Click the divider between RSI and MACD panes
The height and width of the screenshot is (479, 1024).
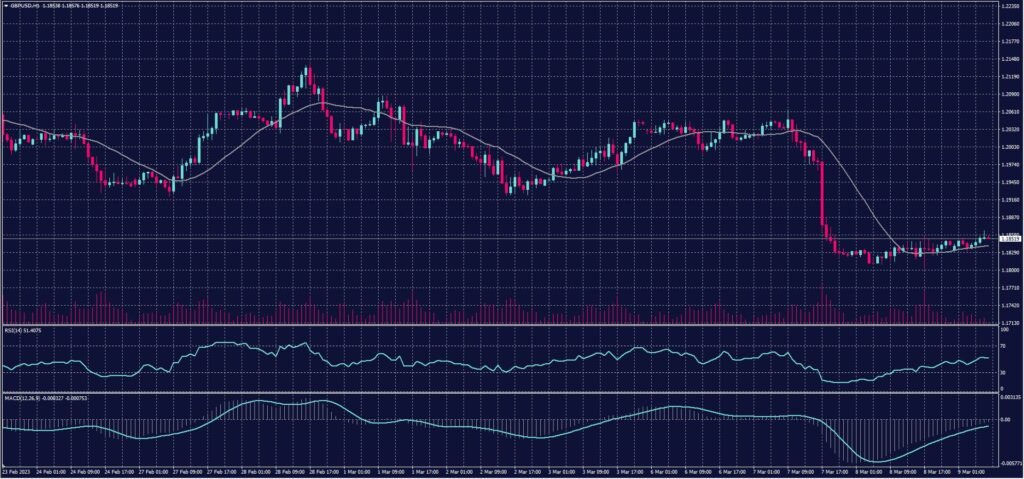tap(500, 390)
